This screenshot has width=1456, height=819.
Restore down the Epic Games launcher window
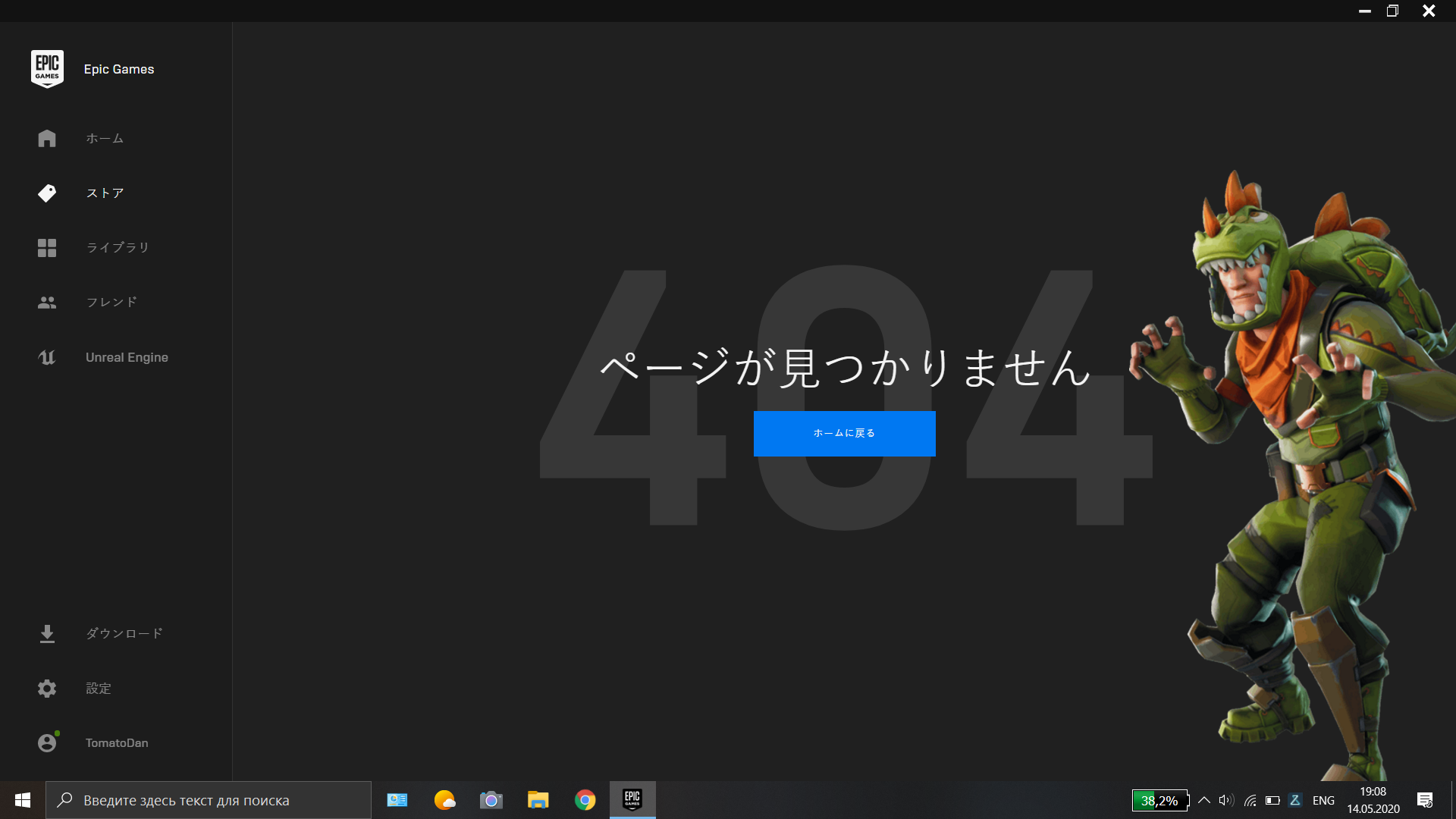tap(1392, 11)
